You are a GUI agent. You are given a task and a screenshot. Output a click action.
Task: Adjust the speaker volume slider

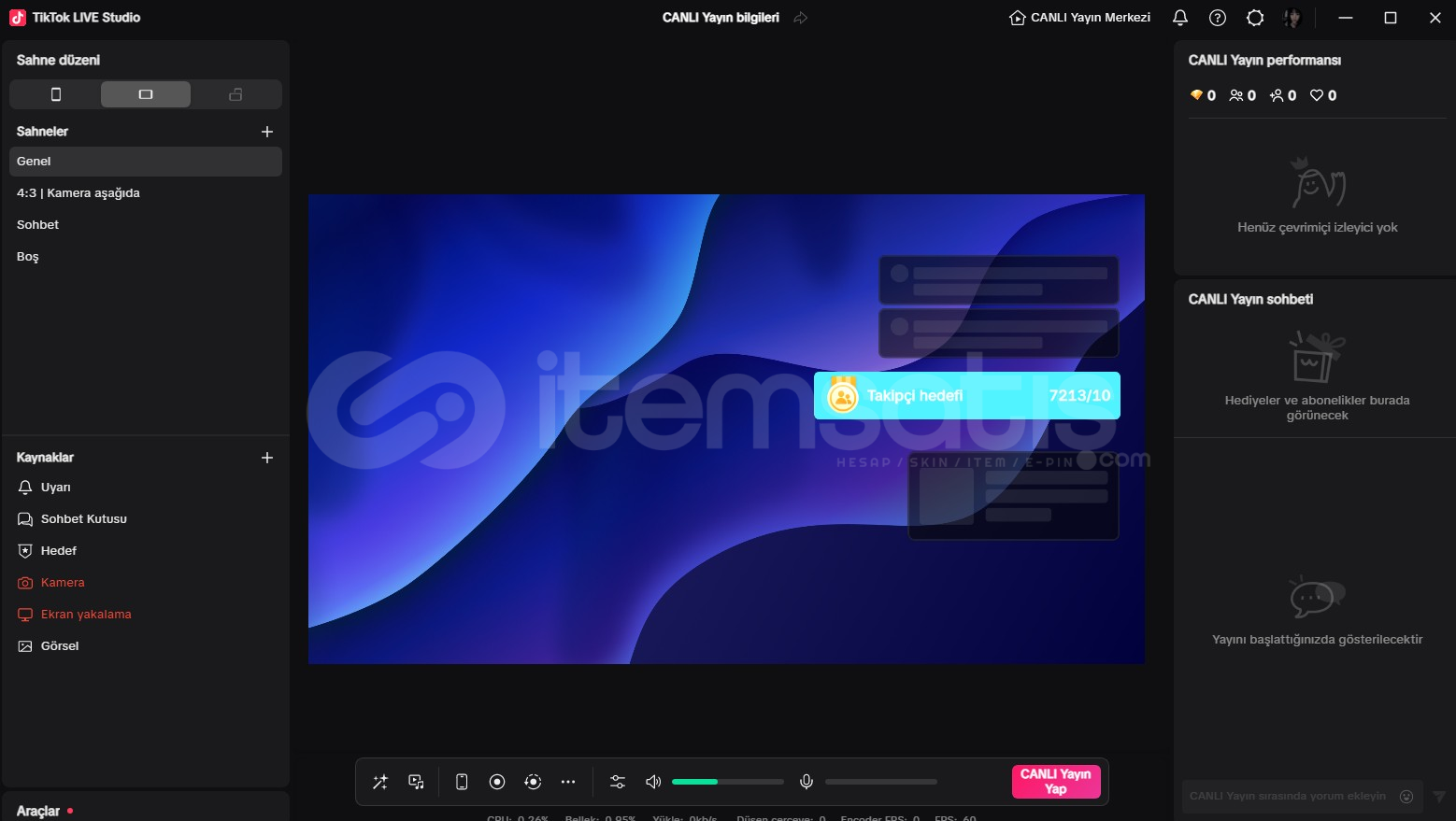(x=728, y=782)
